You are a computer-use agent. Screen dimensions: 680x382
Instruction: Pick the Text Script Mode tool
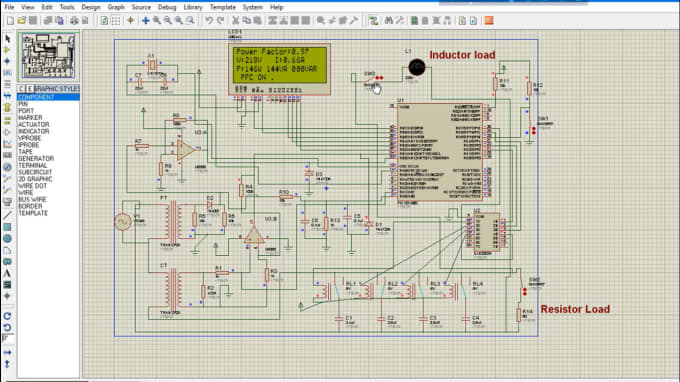7,84
